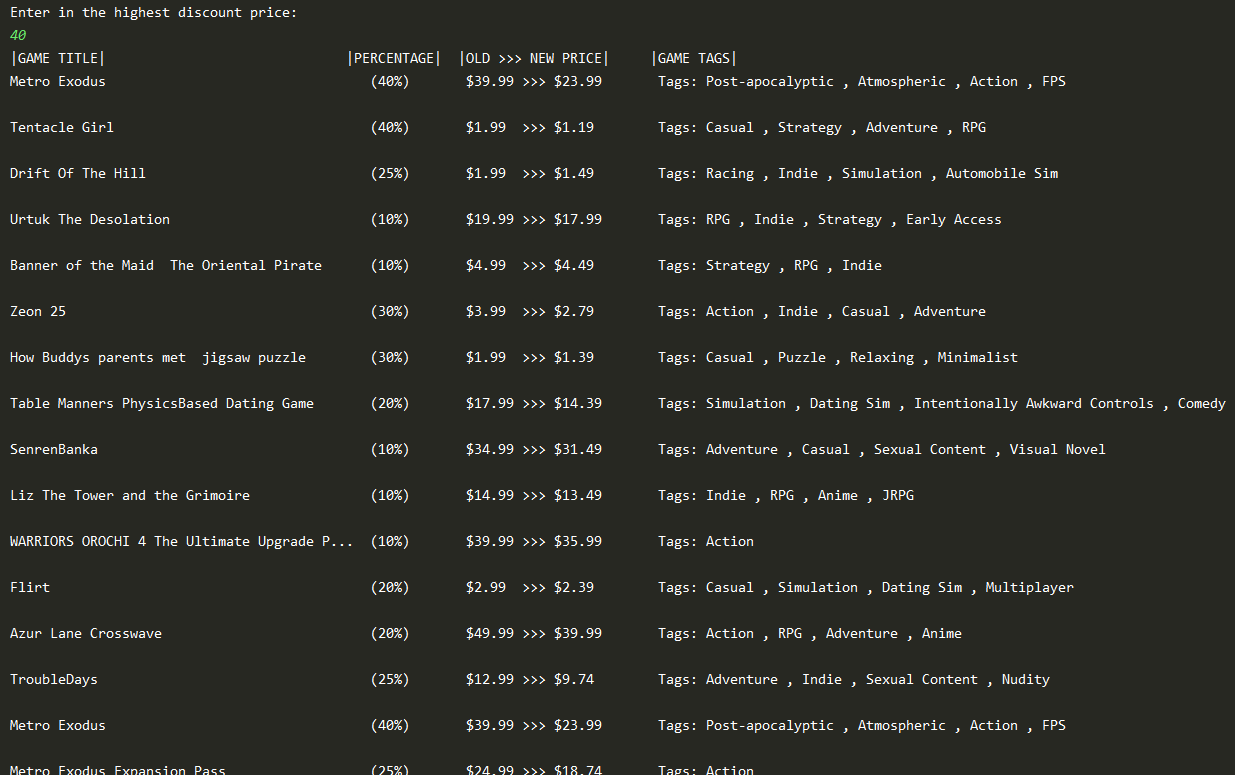Click "(25%)" in the Drift Of The Hill row
Screen dimensions: 1235x775
coord(390,173)
